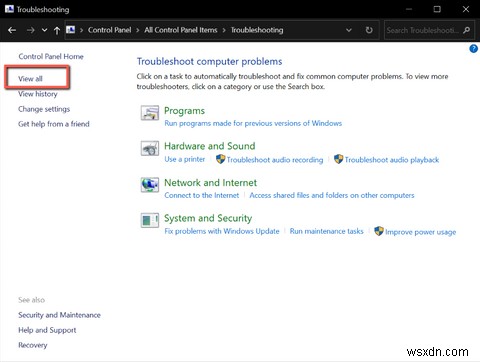Click Access shared files and folders link
480x362 pixels.
(332, 195)
